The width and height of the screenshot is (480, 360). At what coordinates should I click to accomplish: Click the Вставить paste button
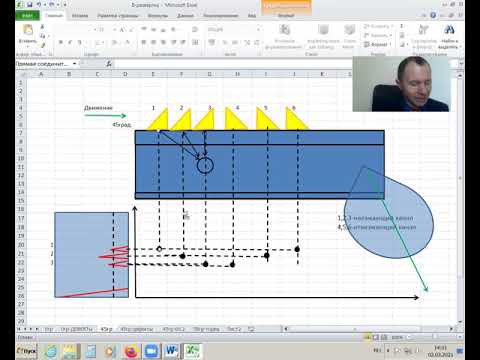click(27, 34)
